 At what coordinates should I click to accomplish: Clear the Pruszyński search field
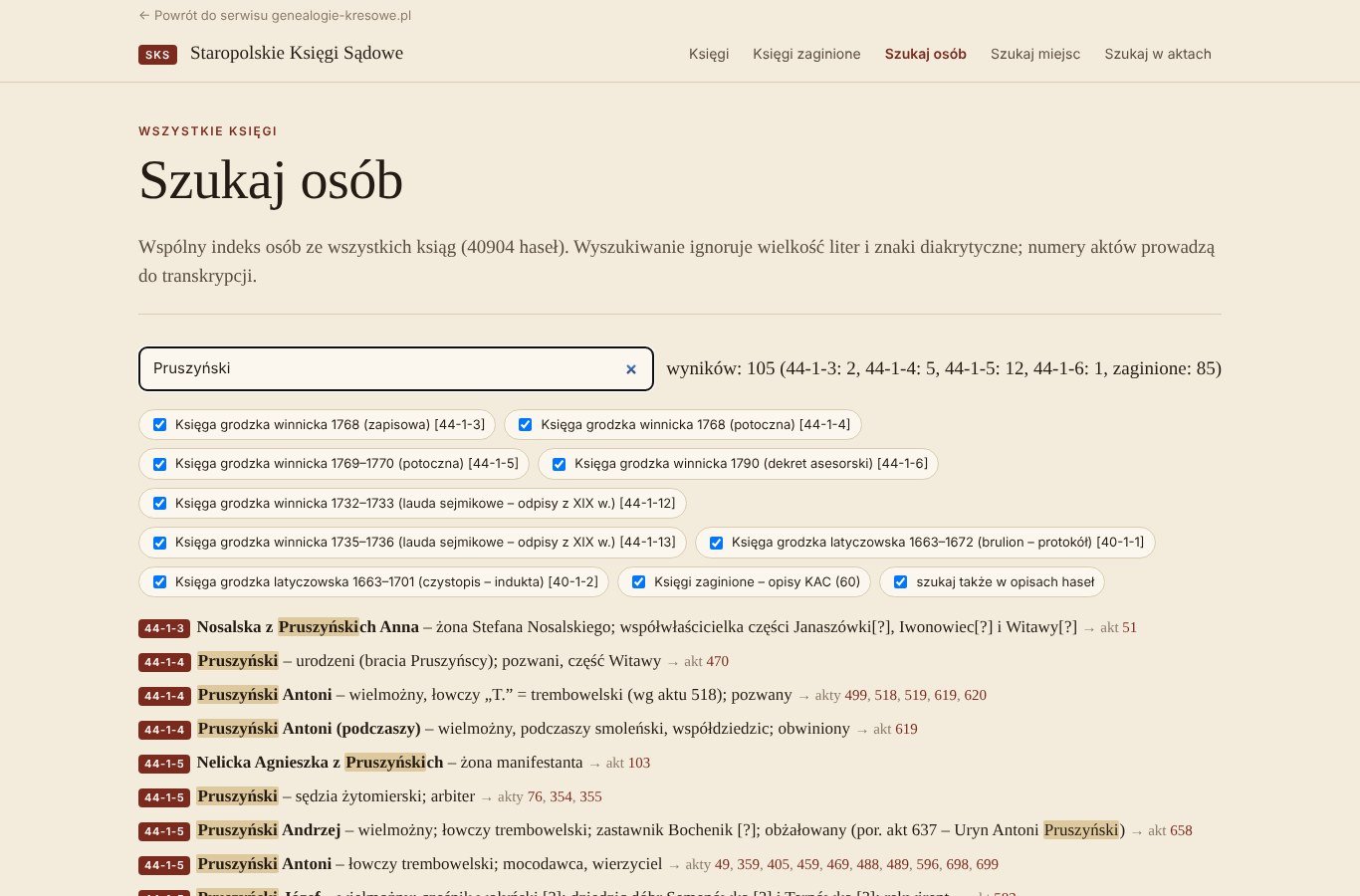pos(630,369)
